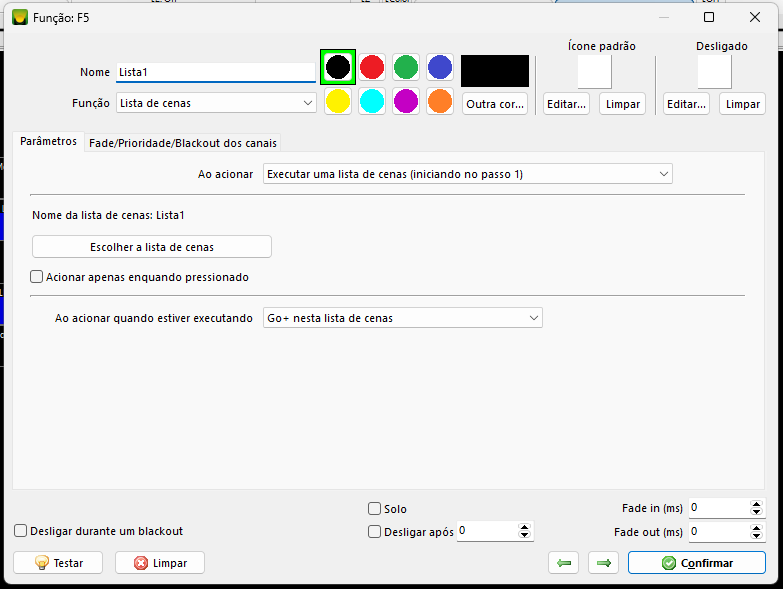Click the Nome text field

215,72
